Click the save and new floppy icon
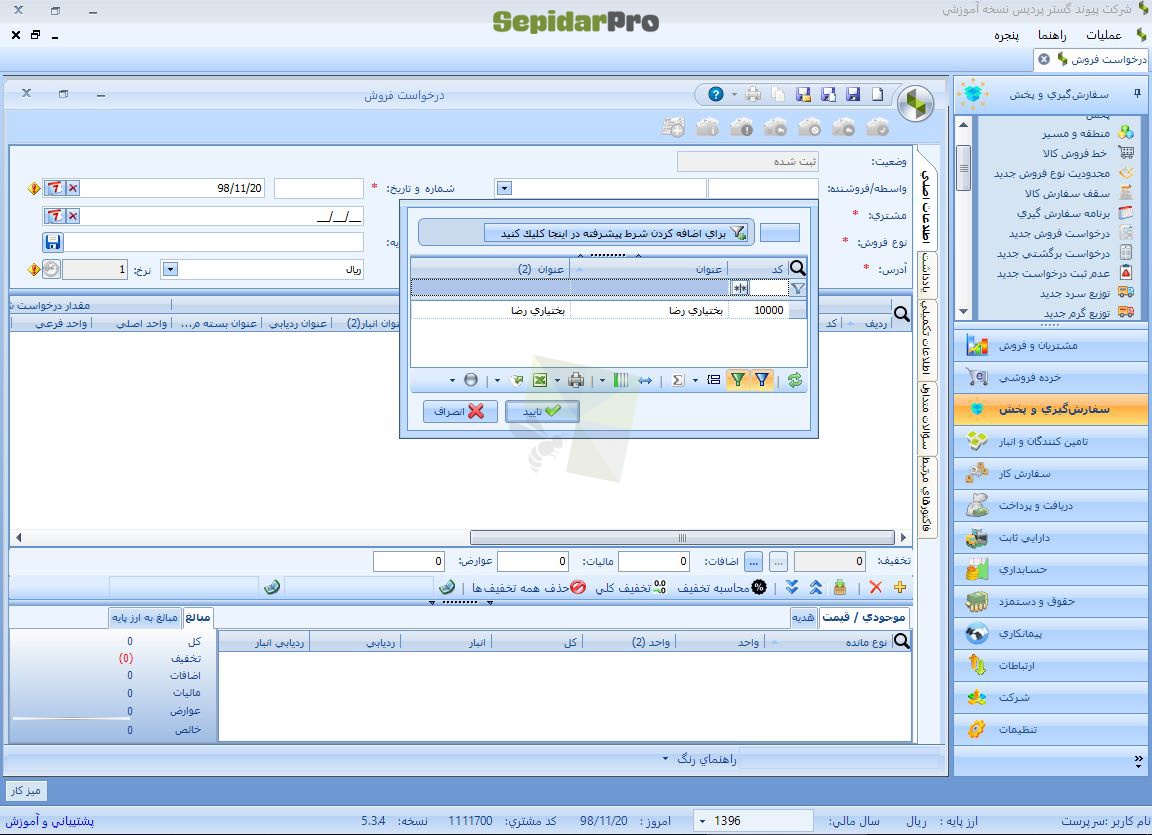1152x835 pixels. click(828, 94)
